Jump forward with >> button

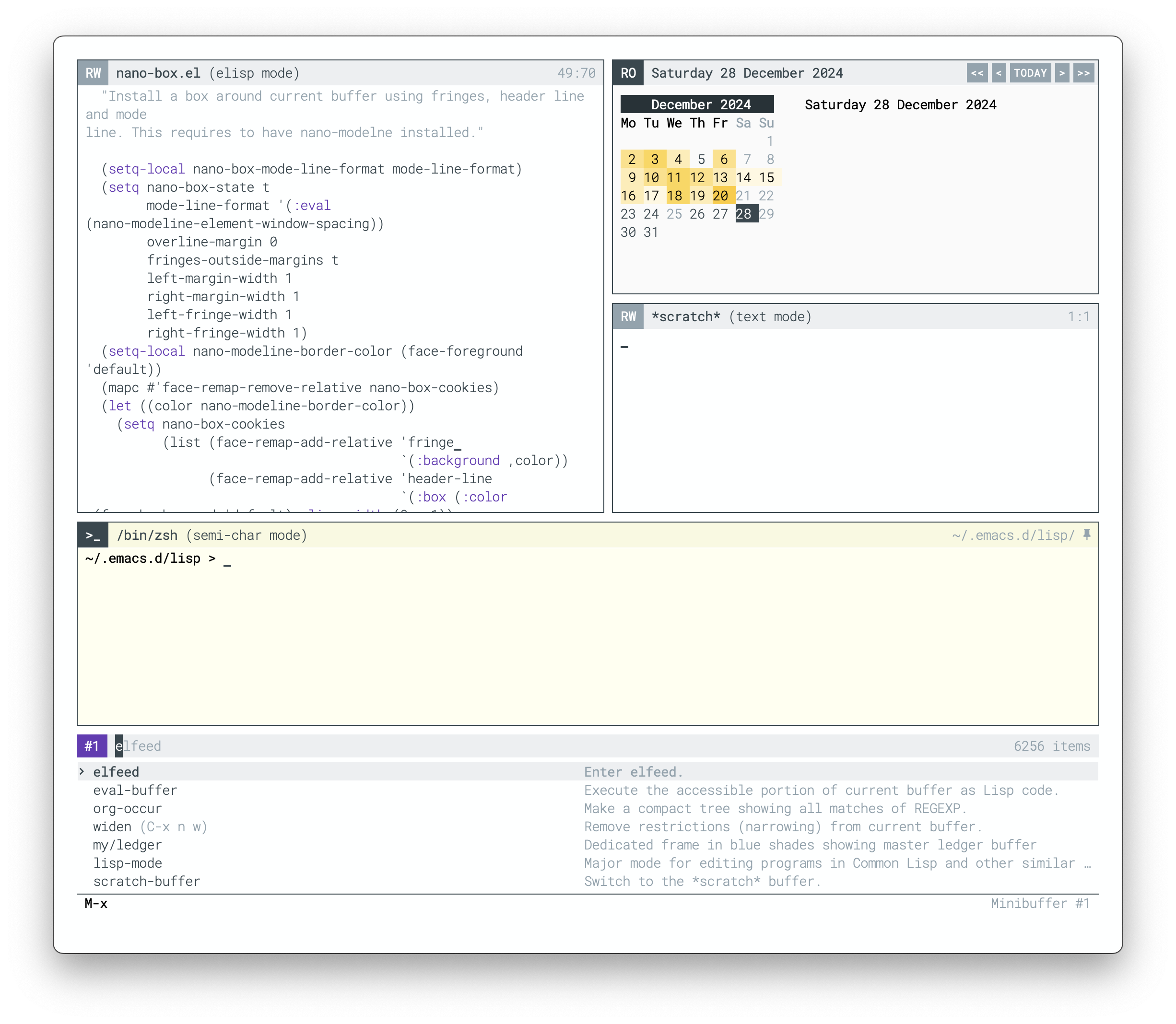tap(1083, 73)
